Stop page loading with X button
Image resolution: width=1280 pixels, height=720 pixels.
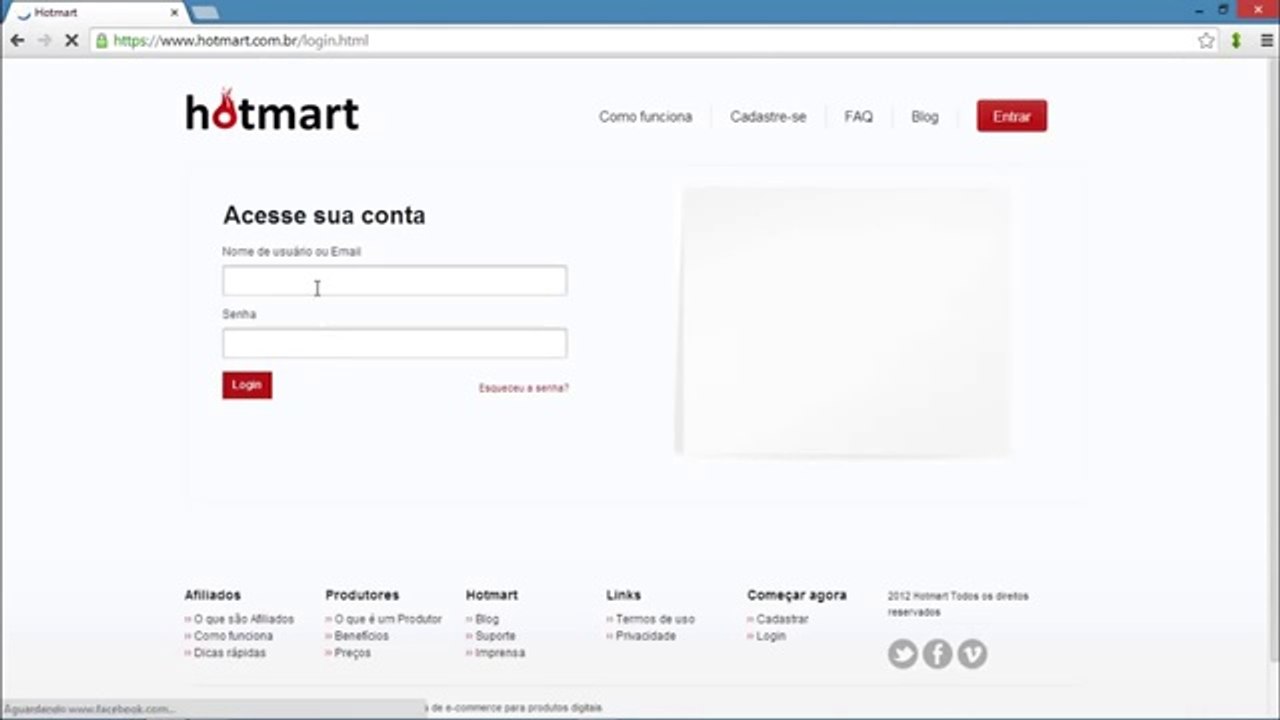tap(71, 41)
